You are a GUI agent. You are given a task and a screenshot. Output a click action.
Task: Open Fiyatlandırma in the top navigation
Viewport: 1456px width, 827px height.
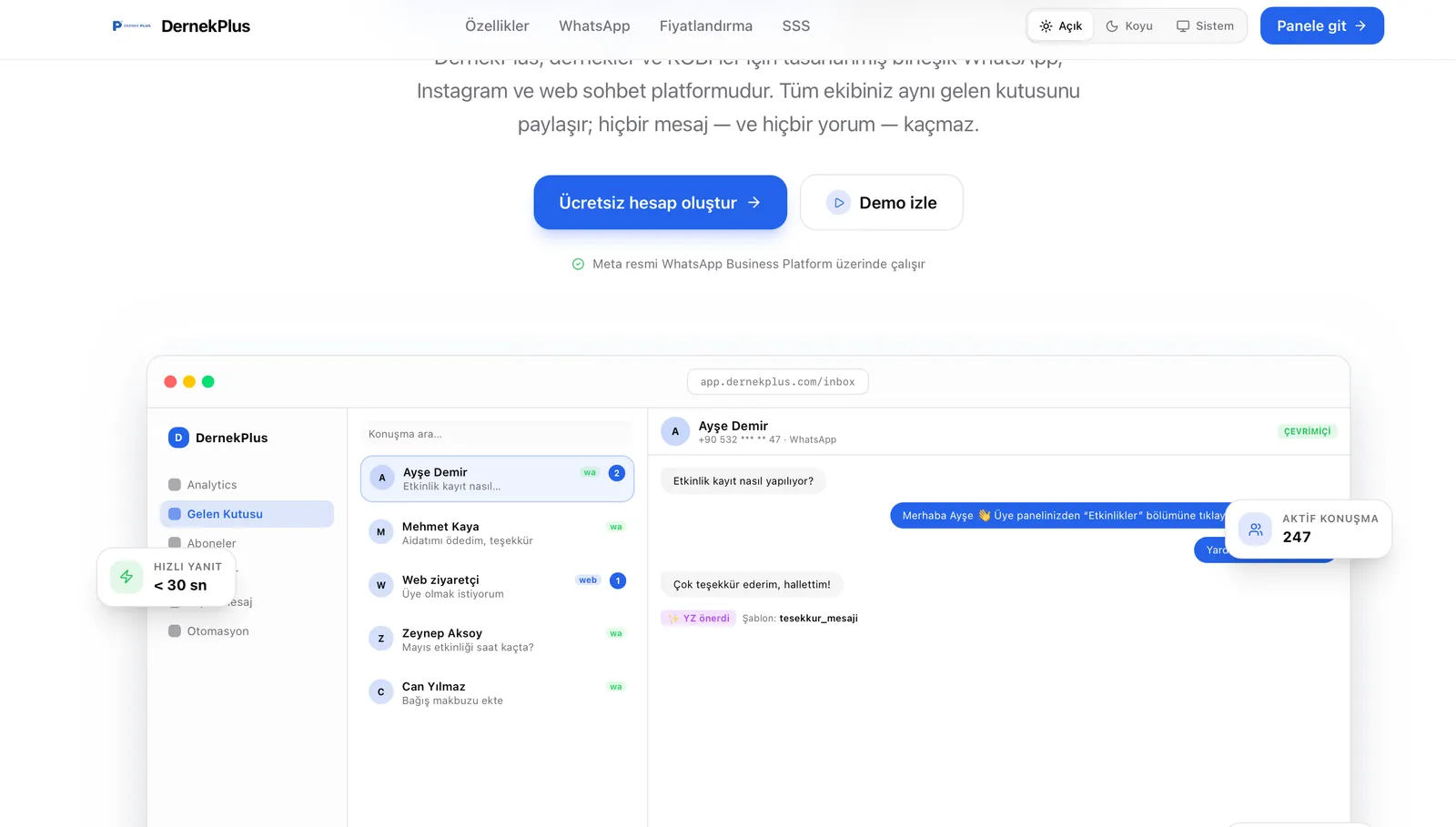(706, 26)
